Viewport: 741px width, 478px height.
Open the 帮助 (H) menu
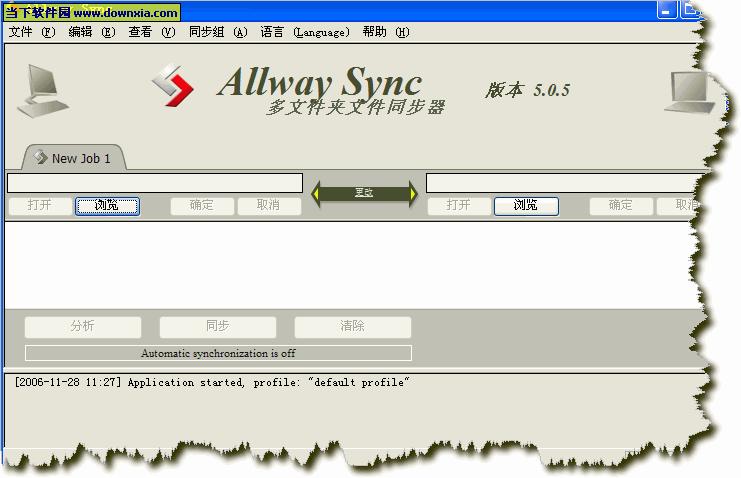click(x=386, y=32)
